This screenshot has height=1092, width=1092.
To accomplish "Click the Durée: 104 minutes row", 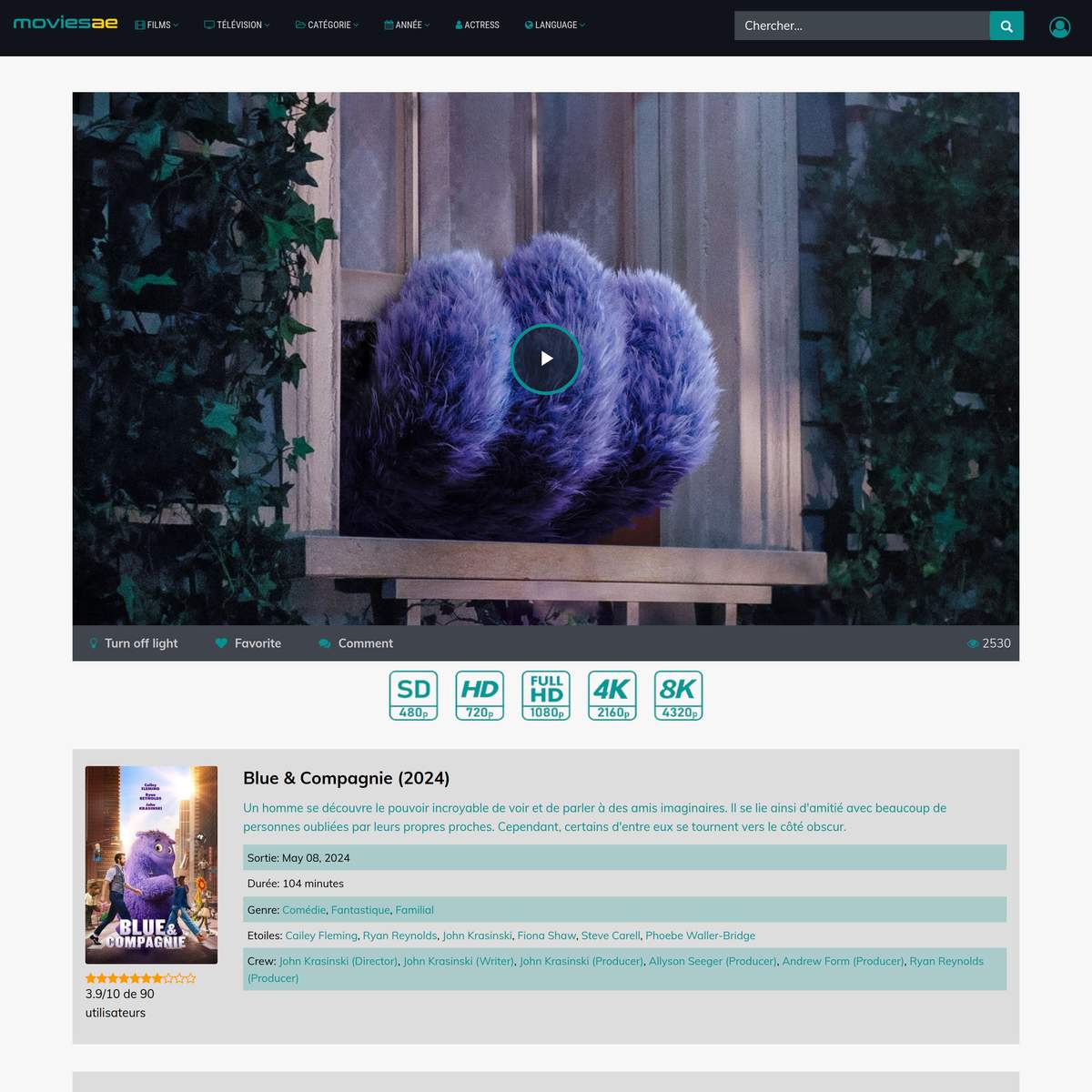I will tap(624, 884).
